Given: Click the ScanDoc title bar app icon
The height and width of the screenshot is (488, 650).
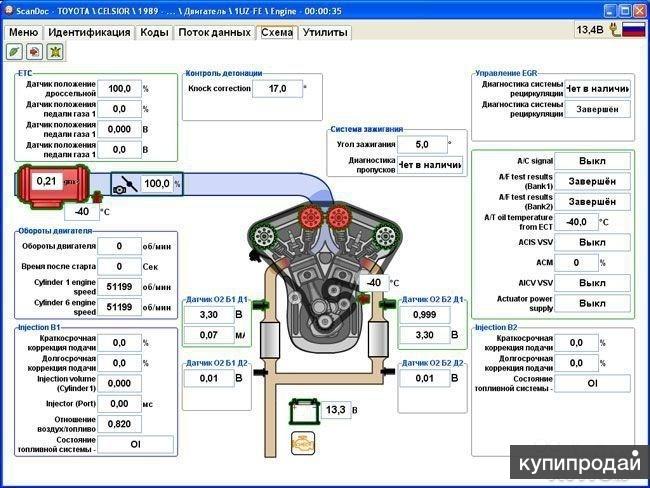Looking at the screenshot, I should (x=8, y=10).
